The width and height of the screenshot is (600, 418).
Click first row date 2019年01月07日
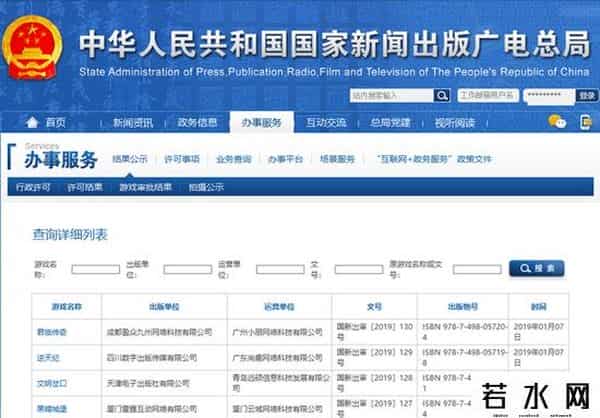tap(538, 331)
